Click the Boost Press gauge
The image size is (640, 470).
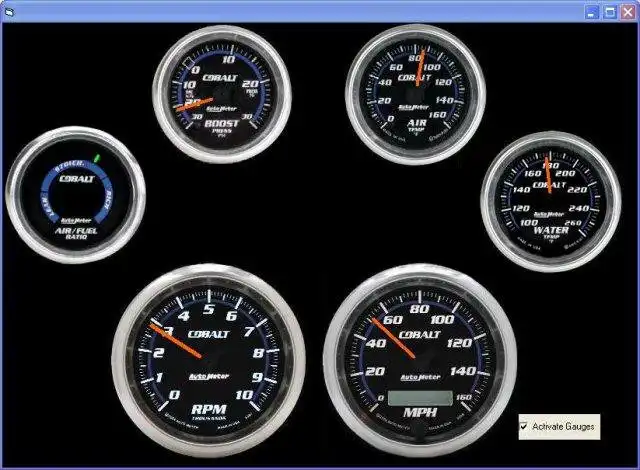click(222, 94)
